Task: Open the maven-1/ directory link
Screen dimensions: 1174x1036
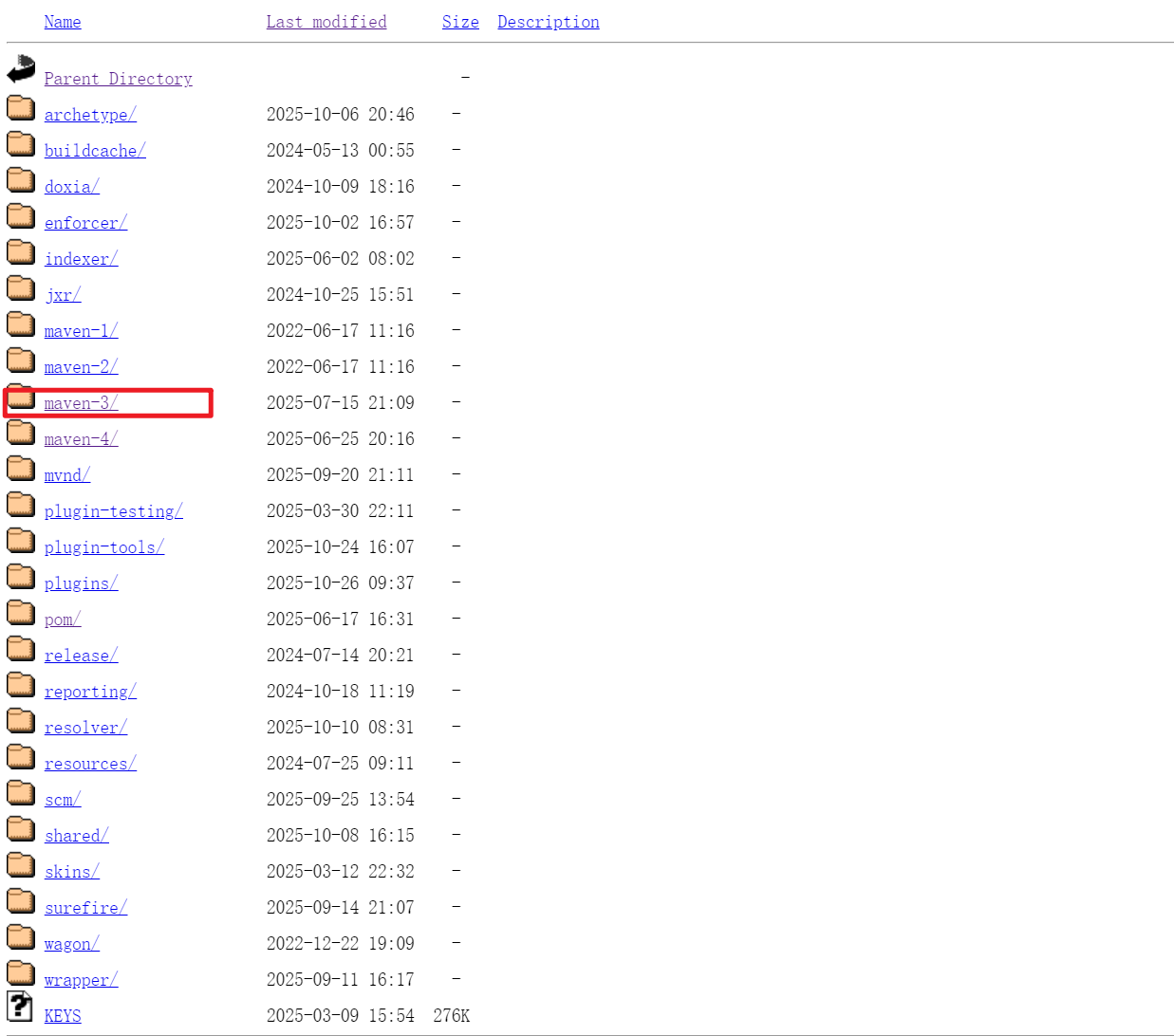Action: coord(81,331)
